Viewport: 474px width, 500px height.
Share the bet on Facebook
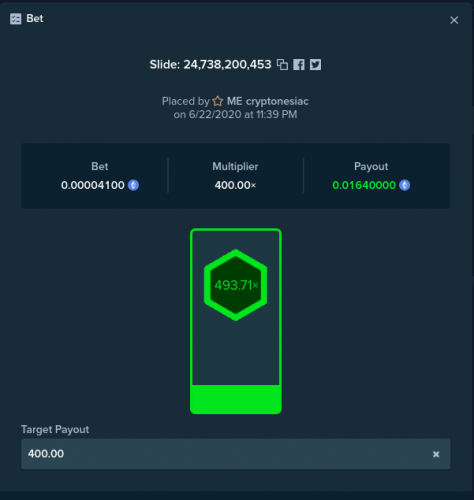point(299,65)
